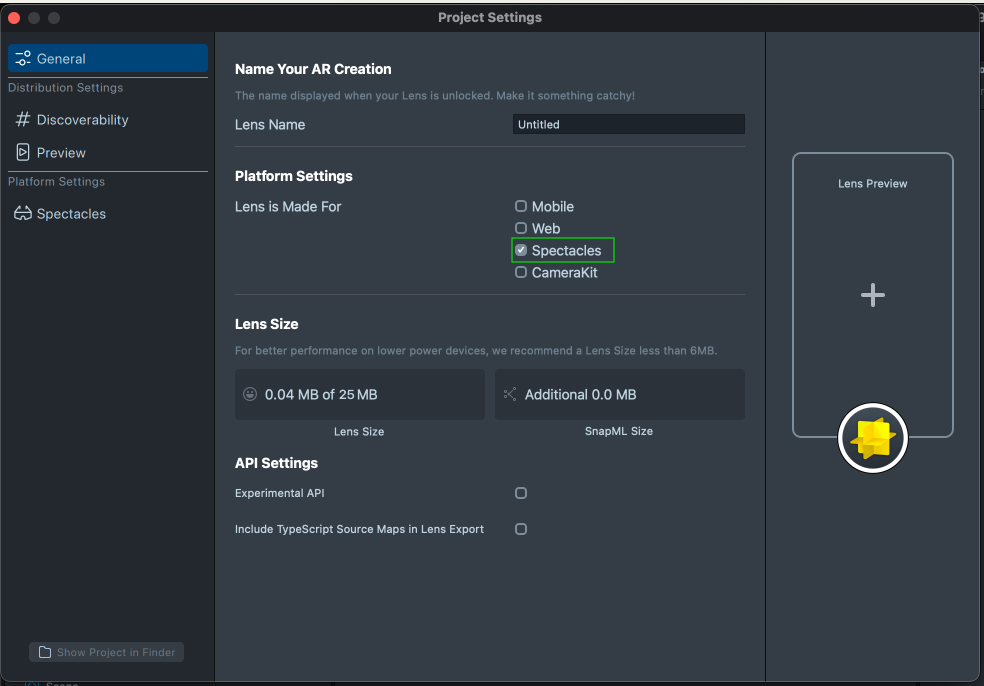Close the Project Settings window
The height and width of the screenshot is (686, 984).
14,18
